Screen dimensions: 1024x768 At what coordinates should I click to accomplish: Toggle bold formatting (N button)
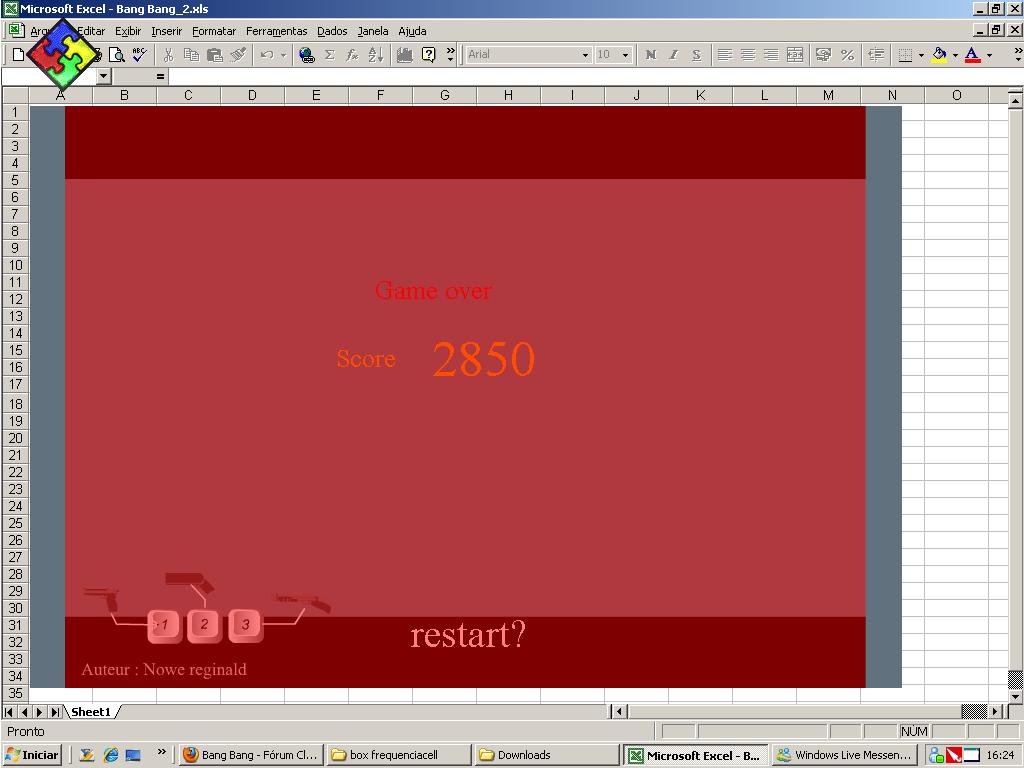(x=651, y=55)
